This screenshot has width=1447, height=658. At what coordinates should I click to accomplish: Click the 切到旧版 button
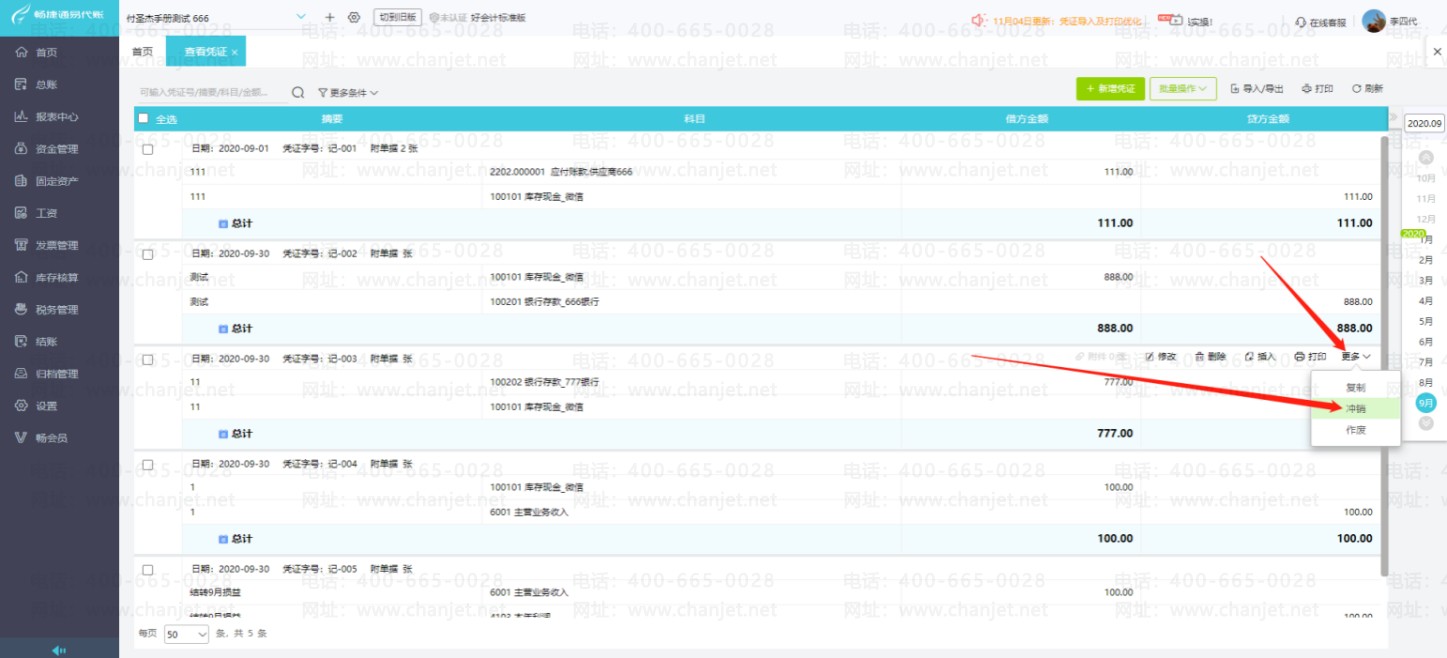coord(398,18)
